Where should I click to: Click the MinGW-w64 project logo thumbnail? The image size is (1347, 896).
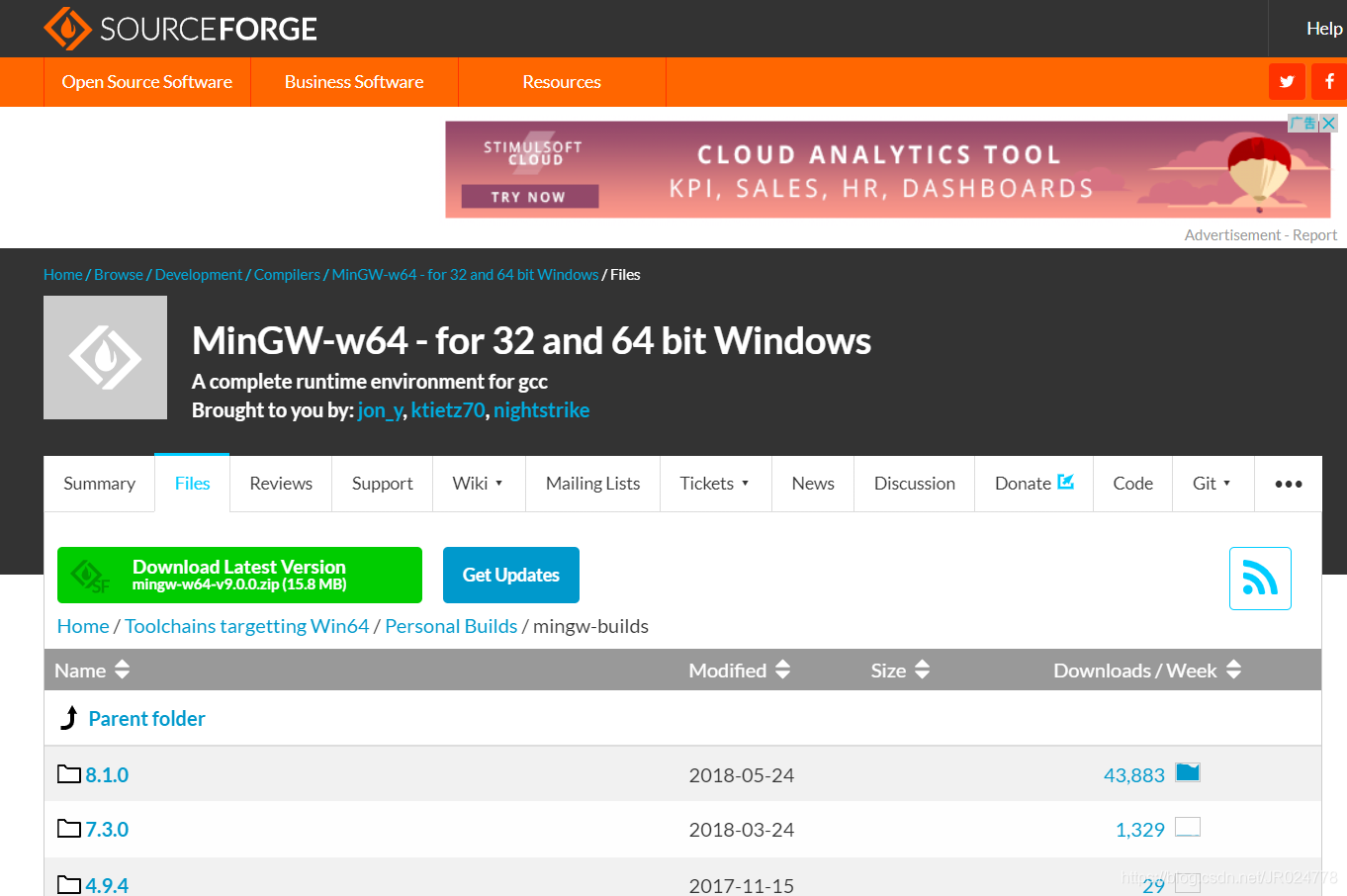pos(105,357)
